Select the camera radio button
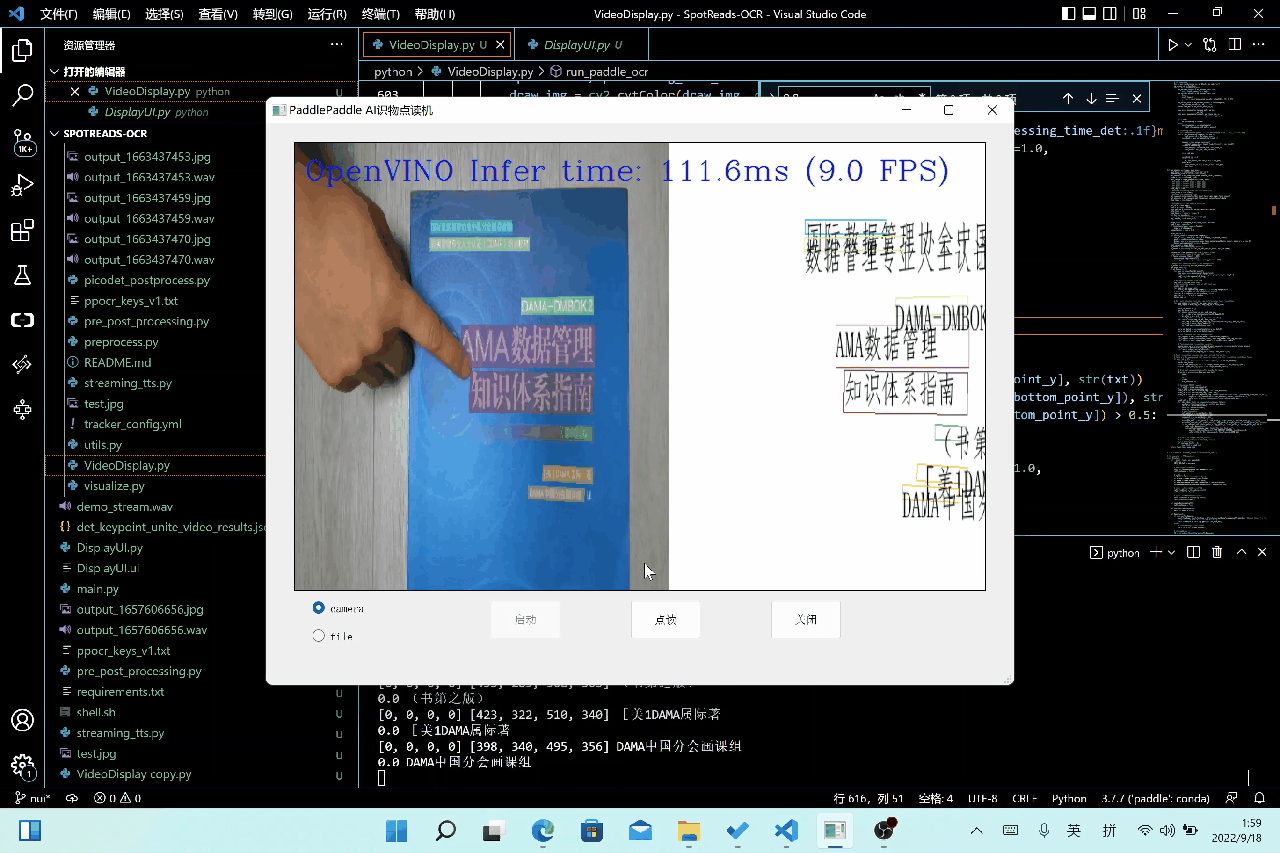The height and width of the screenshot is (853, 1280). point(319,608)
